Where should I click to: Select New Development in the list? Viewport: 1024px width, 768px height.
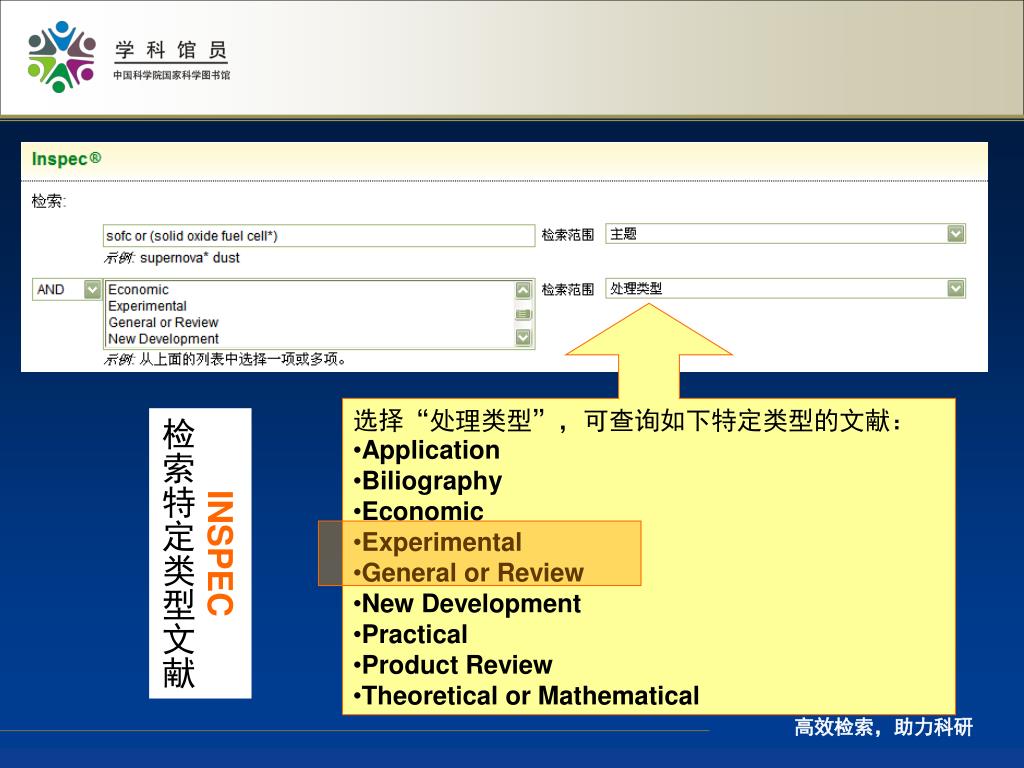[x=163, y=338]
